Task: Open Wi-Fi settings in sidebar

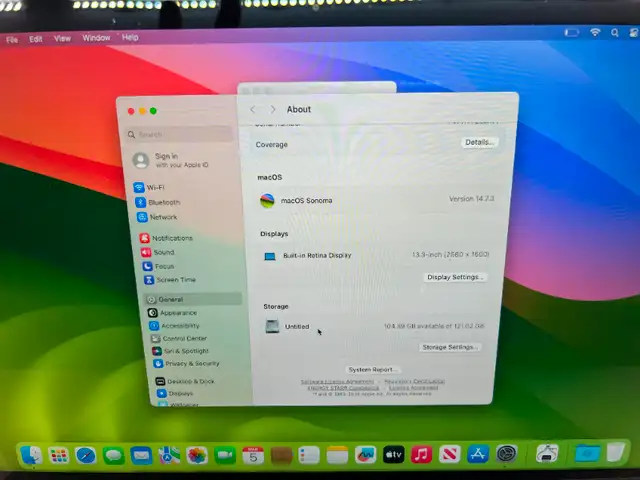Action: 149,188
